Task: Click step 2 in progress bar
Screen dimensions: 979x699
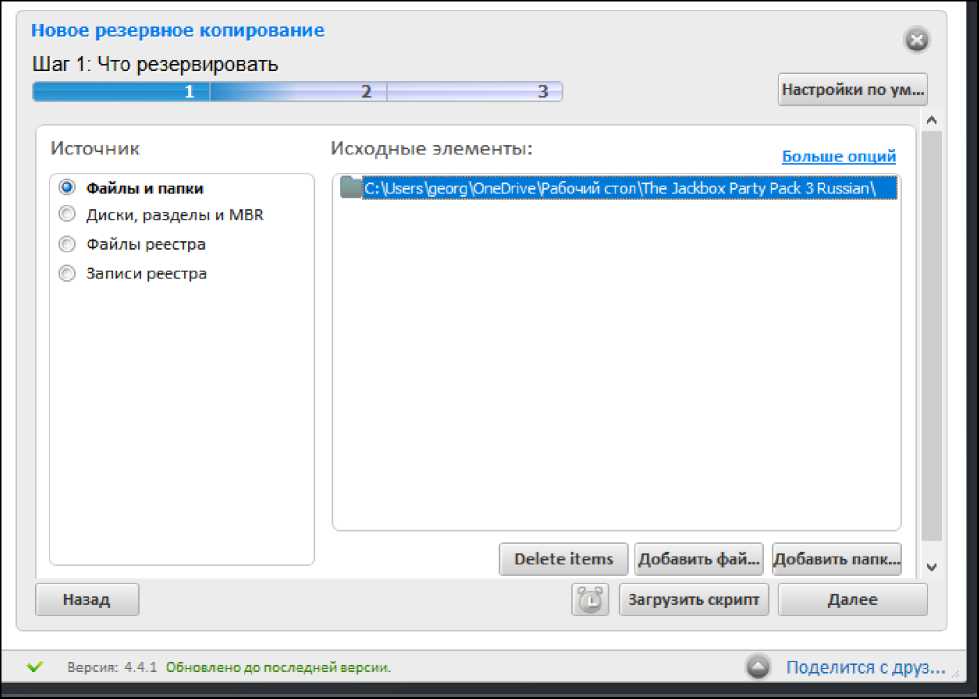Action: (298, 92)
